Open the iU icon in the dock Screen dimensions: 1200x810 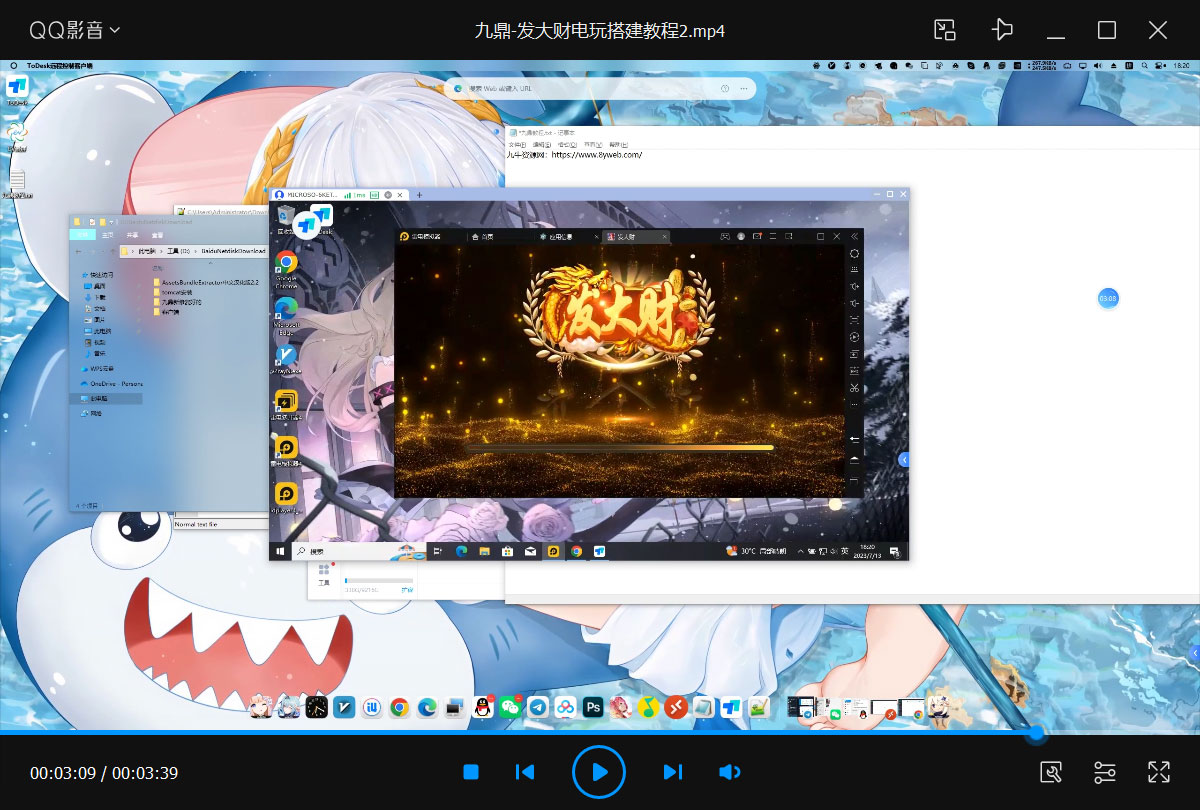click(x=372, y=708)
